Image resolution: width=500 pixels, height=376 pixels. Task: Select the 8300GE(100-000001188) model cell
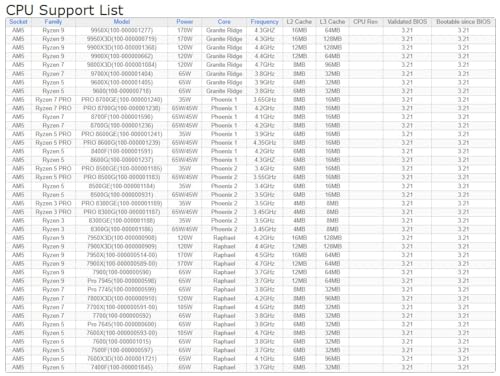tap(122, 221)
